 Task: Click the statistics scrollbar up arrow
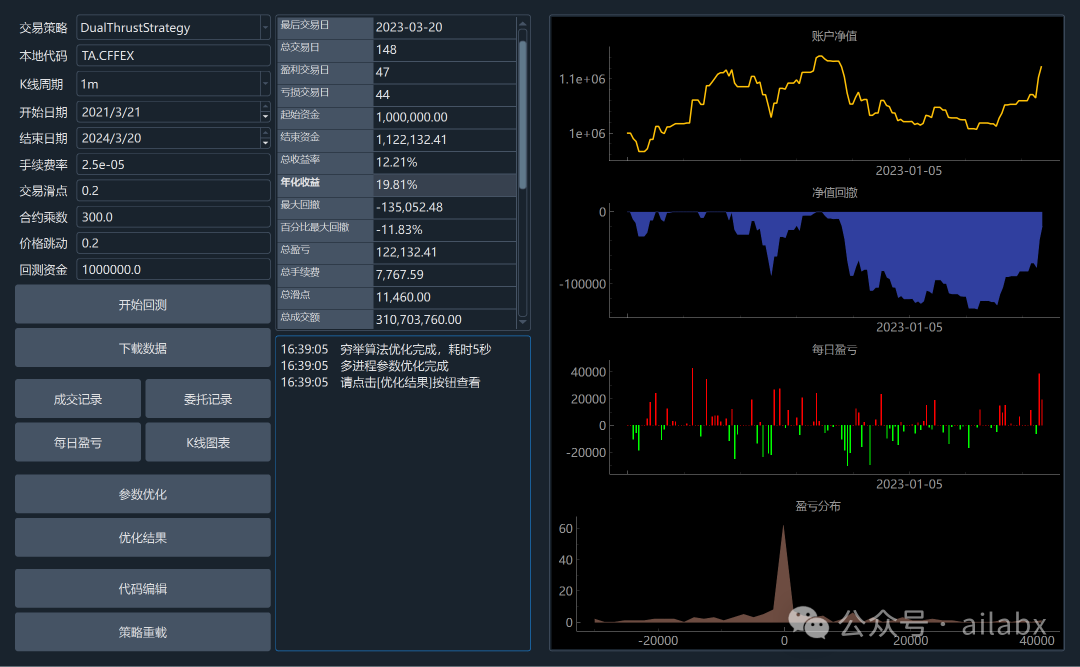[523, 25]
